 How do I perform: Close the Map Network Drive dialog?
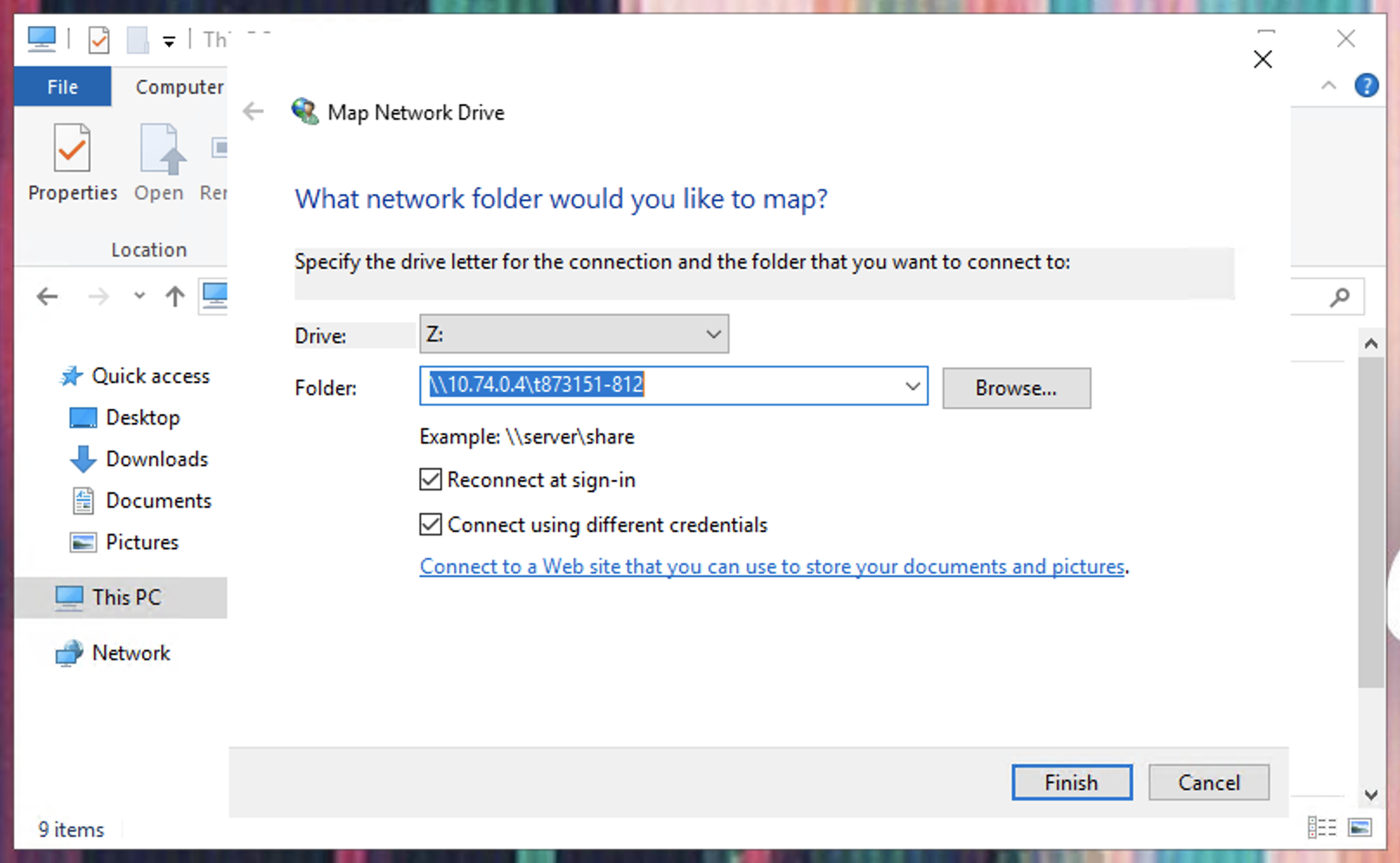[1263, 59]
